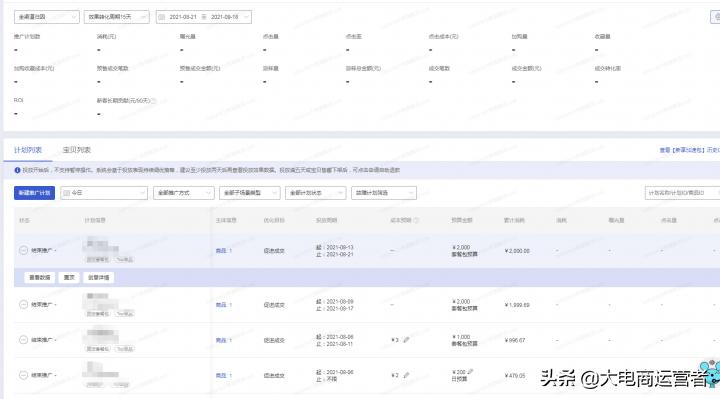Switch to the 宝贝列表 tab

click(x=77, y=150)
